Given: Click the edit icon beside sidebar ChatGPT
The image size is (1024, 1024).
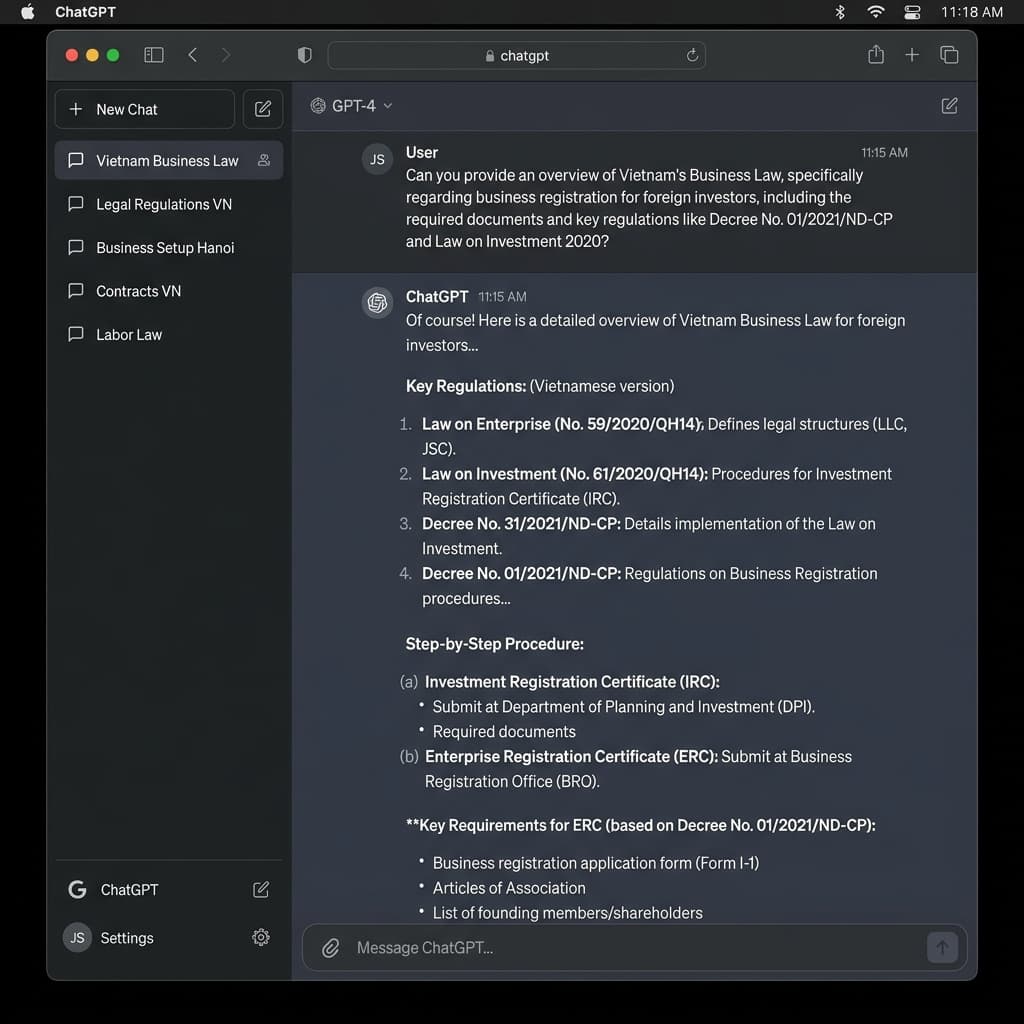Looking at the screenshot, I should click(x=261, y=889).
